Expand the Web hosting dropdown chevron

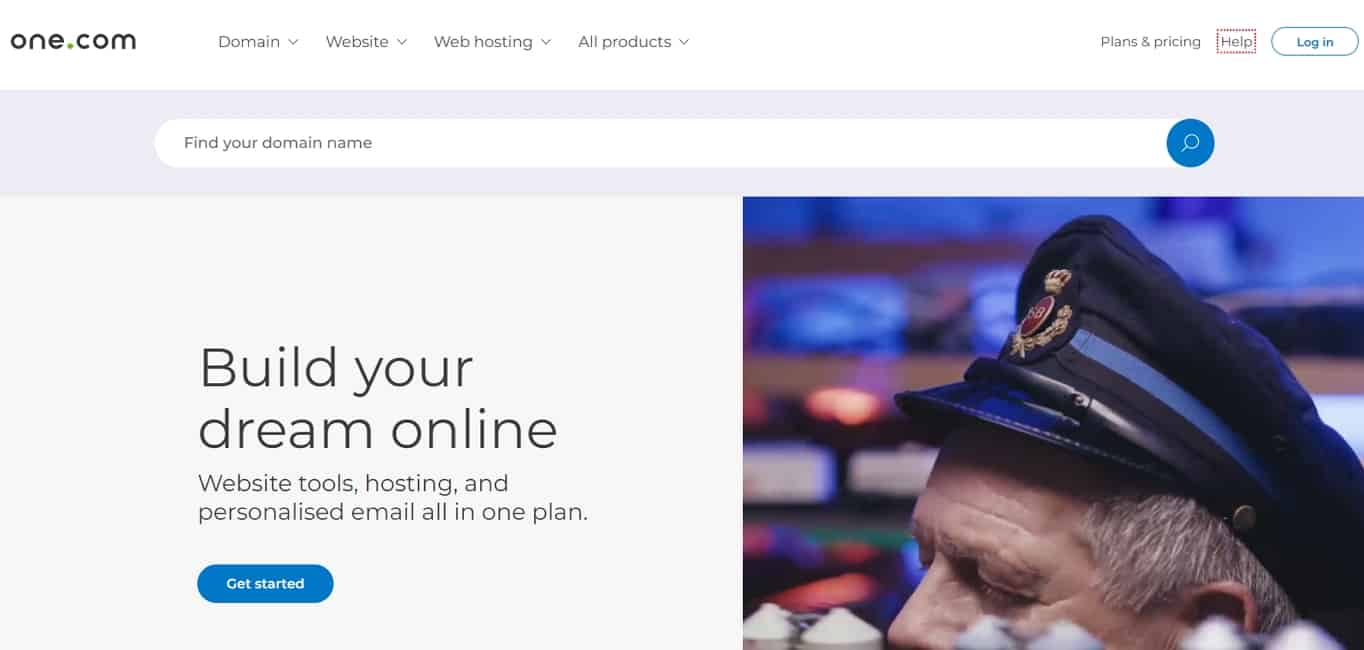[x=545, y=42]
